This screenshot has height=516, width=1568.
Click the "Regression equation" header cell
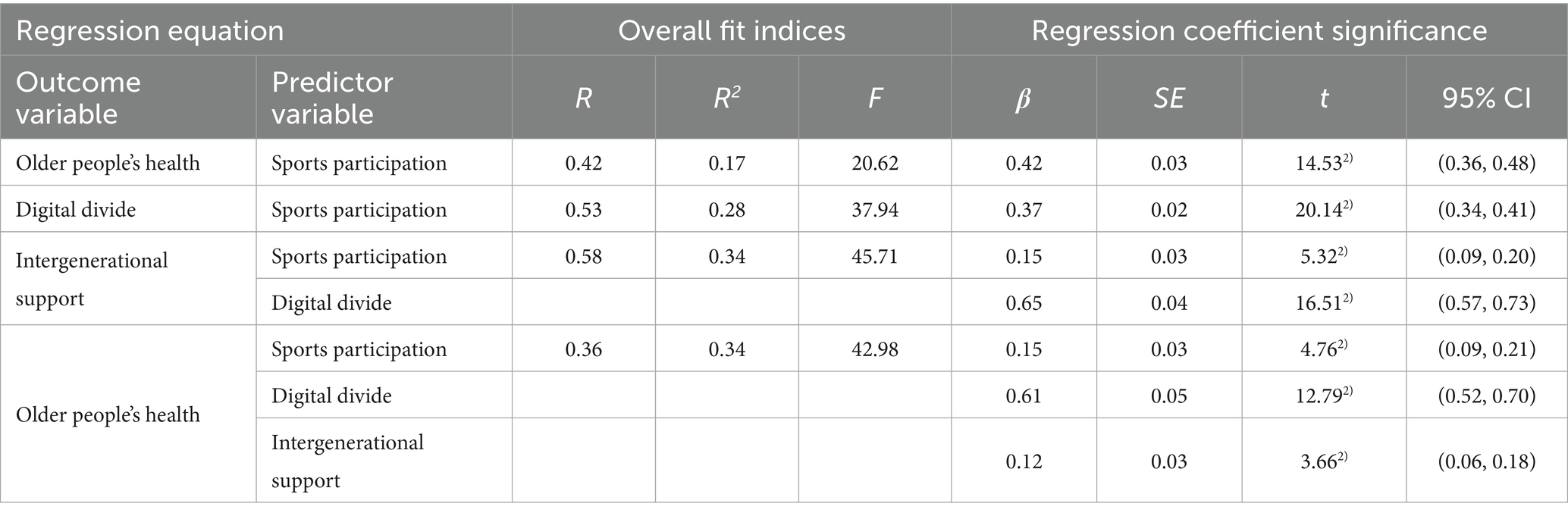tap(150, 31)
